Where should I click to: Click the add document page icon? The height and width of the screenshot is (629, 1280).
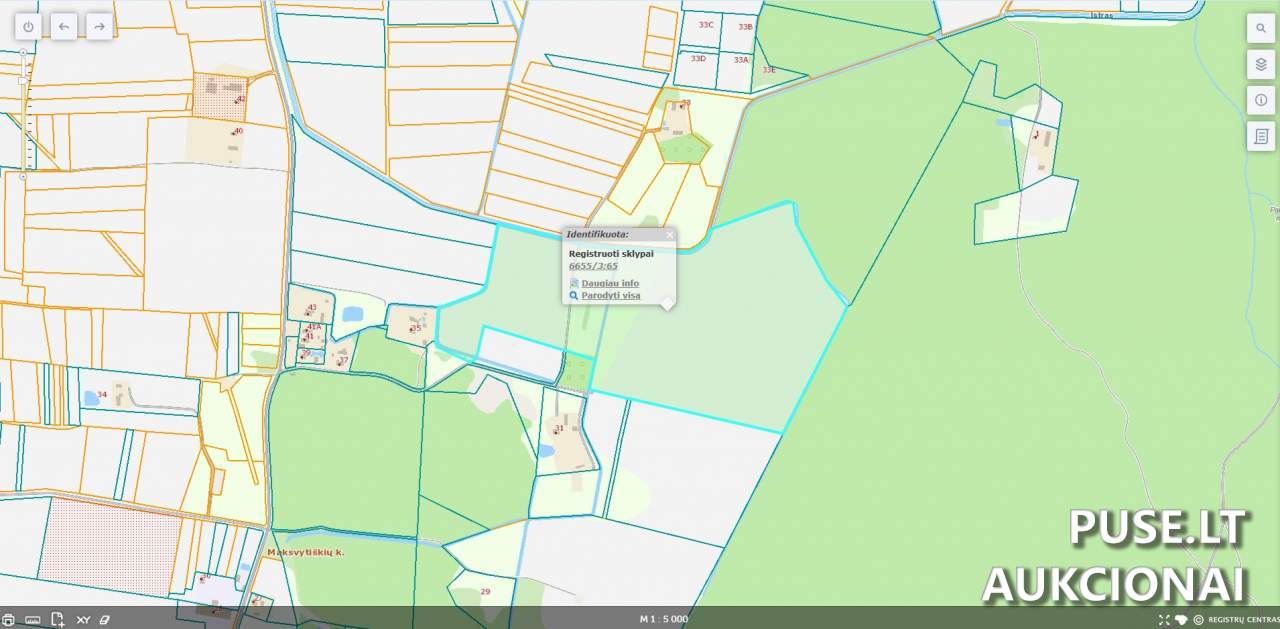point(58,620)
